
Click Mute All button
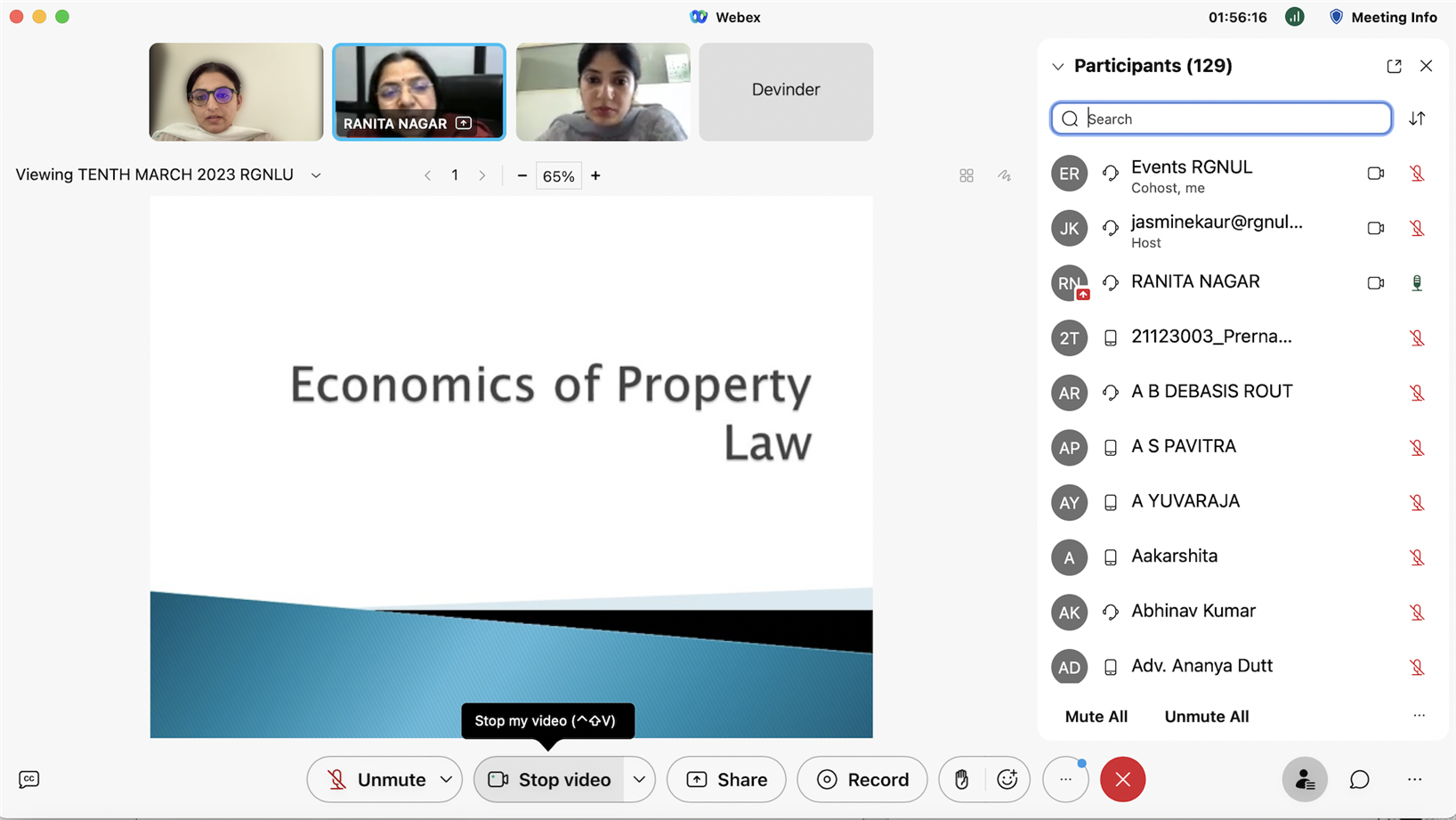[x=1096, y=717]
